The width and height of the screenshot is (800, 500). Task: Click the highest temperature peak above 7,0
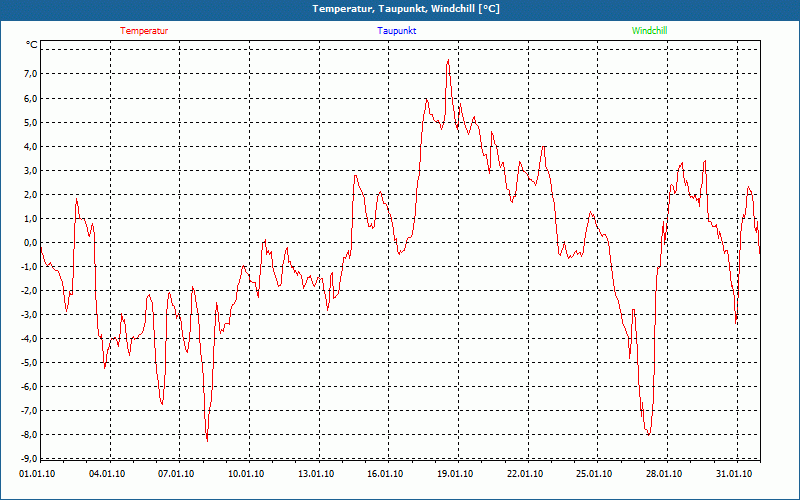tap(448, 60)
